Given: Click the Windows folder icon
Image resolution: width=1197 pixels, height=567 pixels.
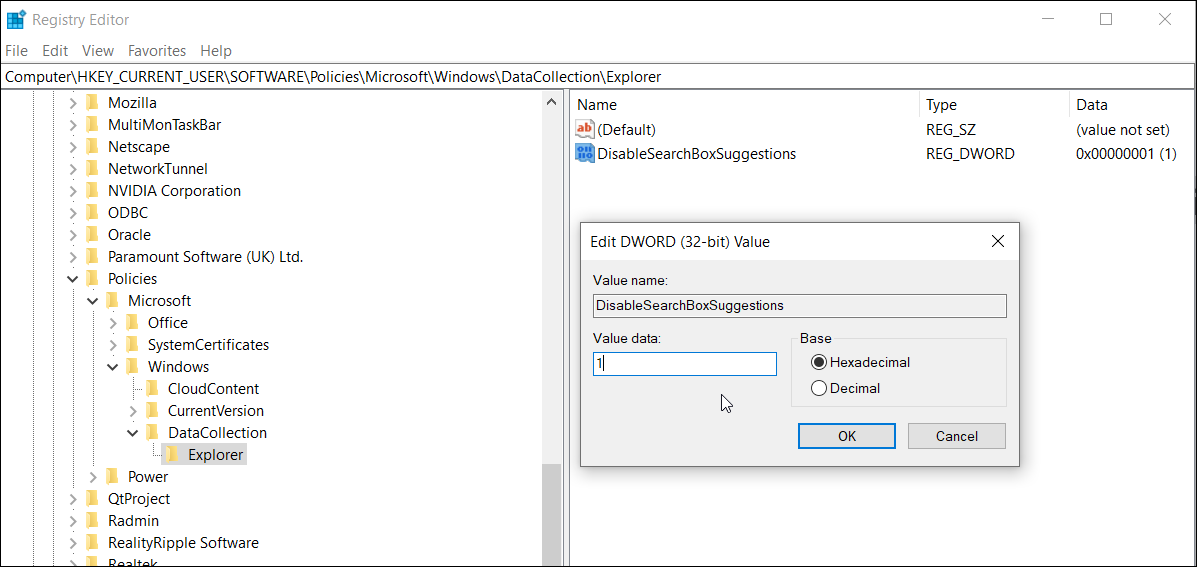Looking at the screenshot, I should coord(133,367).
